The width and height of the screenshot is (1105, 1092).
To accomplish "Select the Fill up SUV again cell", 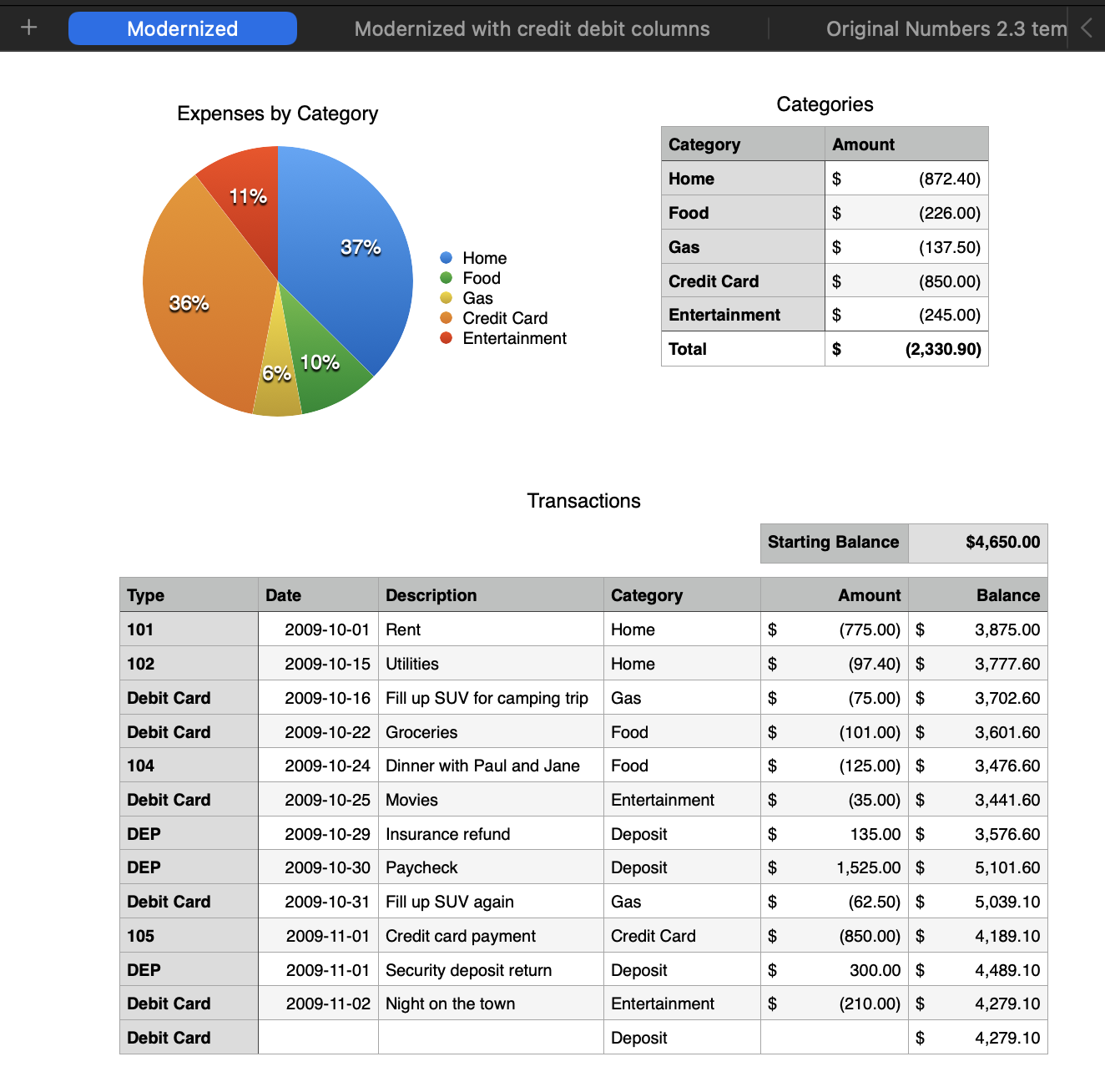I will [x=491, y=902].
